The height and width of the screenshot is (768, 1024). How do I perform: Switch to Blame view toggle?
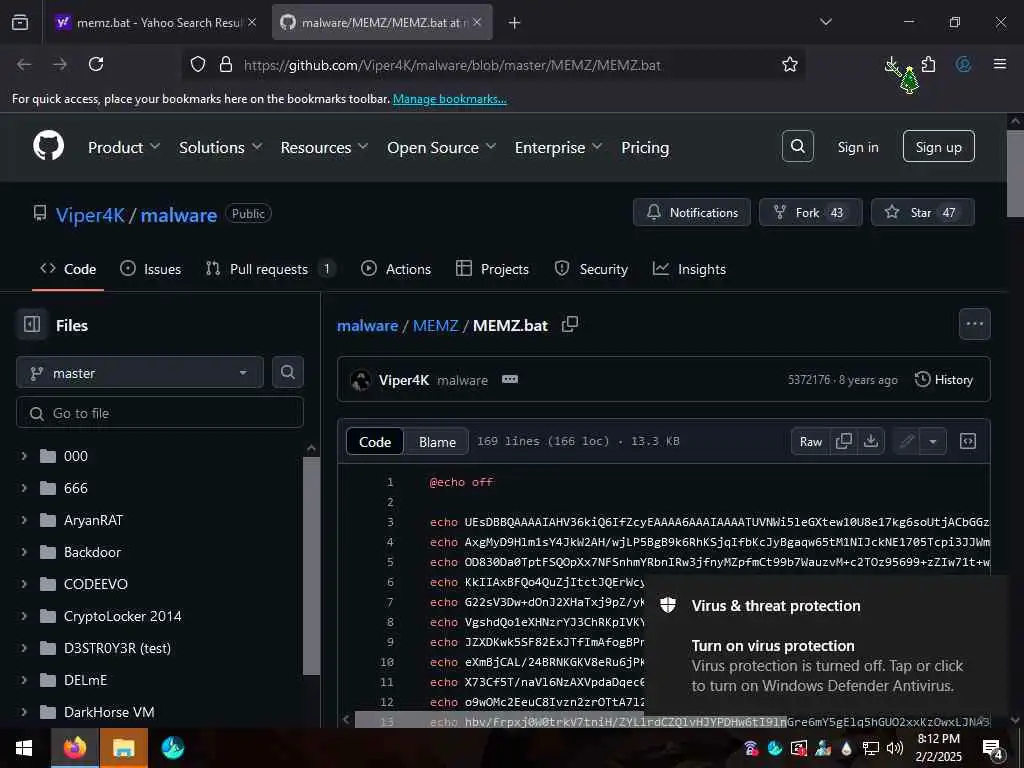pos(437,441)
